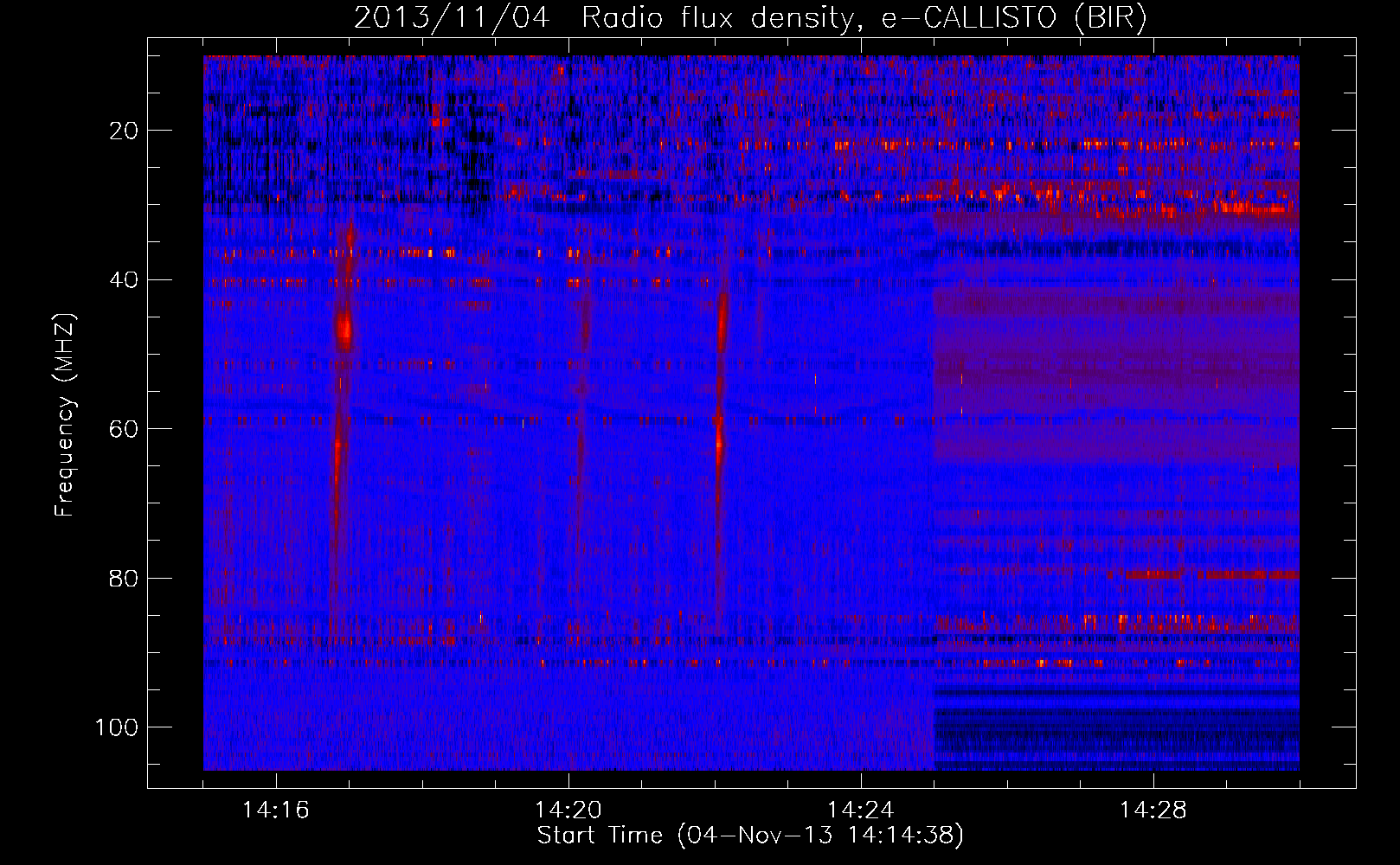Screen dimensions: 1400x865
Task: Select the 'Frequency (MHZ)' axis label
Action: [65, 415]
